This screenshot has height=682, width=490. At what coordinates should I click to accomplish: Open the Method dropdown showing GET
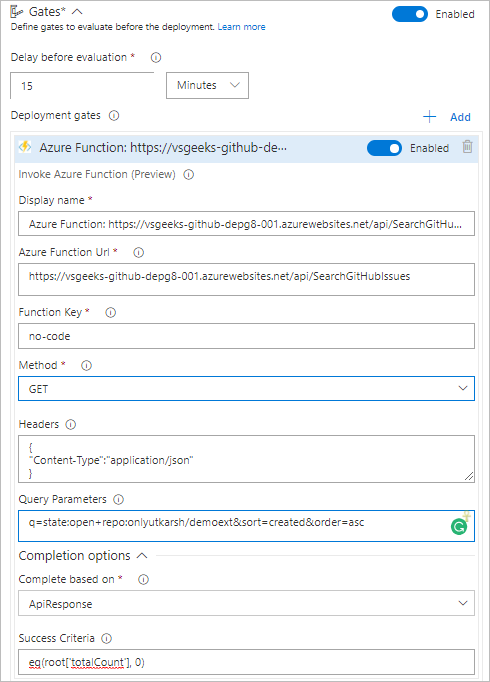247,388
